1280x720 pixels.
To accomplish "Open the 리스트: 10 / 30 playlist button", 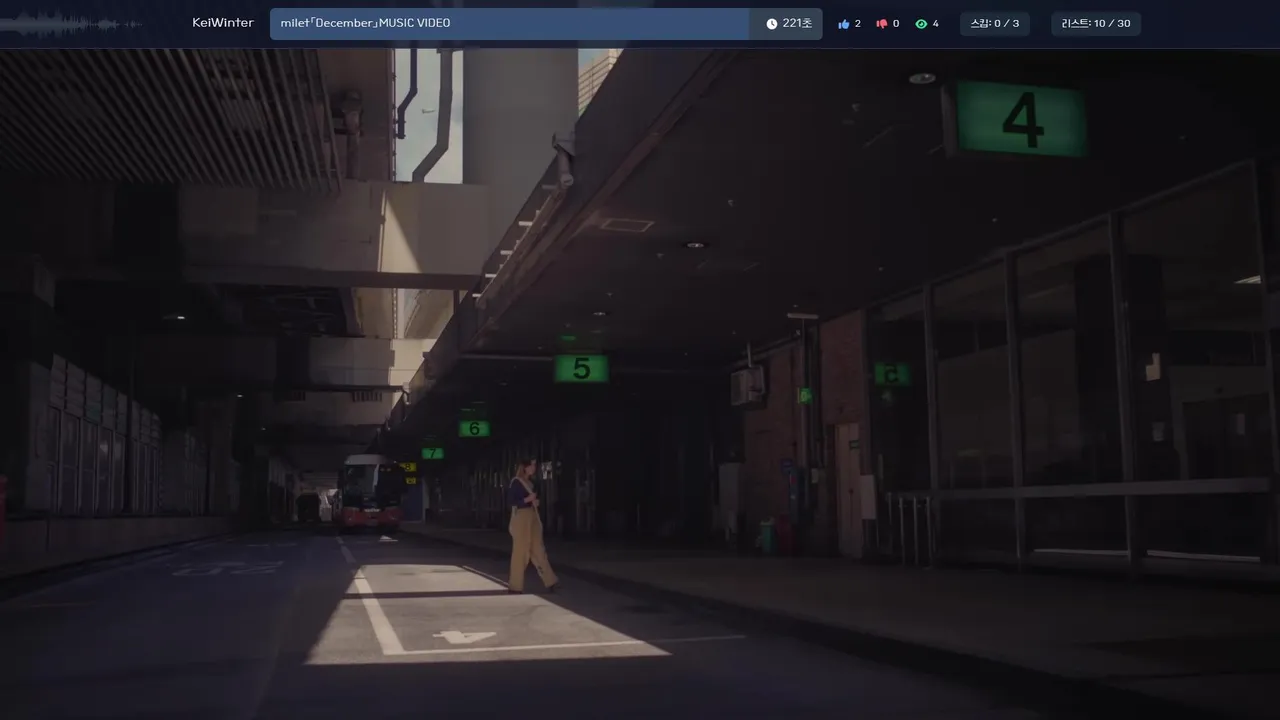I will pos(1096,24).
